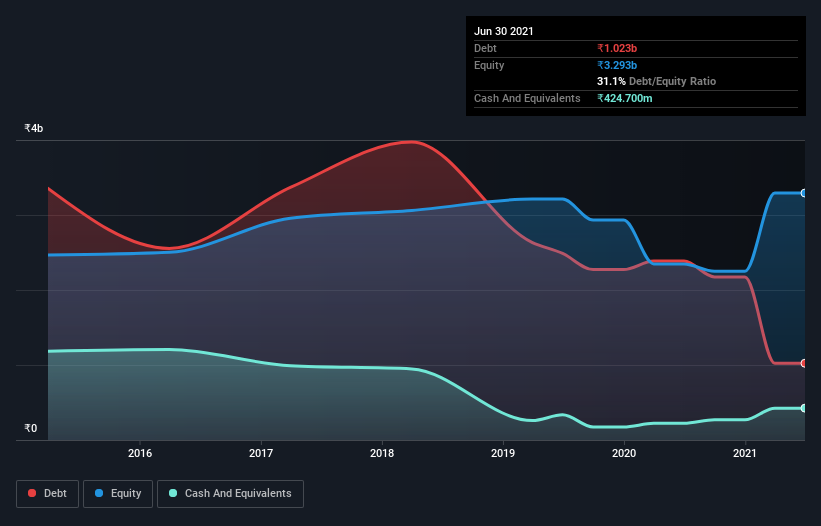Click the Debt row label in tooltip
The width and height of the screenshot is (821, 526).
click(x=485, y=48)
